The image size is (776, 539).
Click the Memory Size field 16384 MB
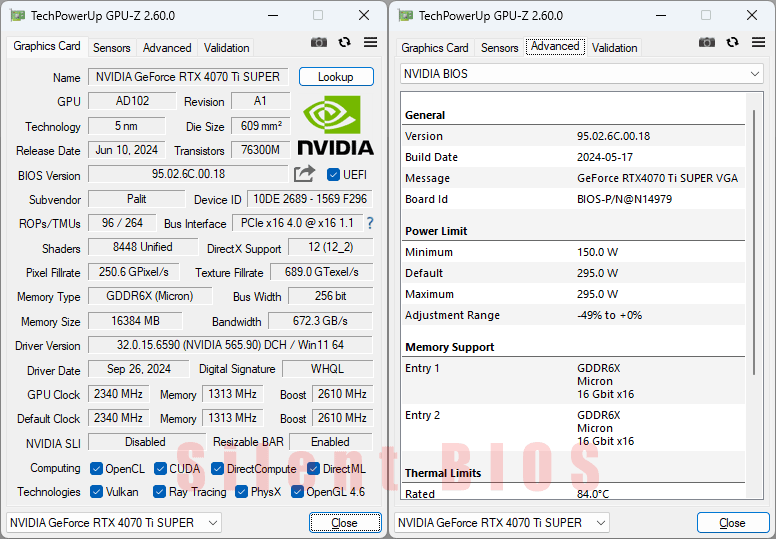pyautogui.click(x=135, y=321)
